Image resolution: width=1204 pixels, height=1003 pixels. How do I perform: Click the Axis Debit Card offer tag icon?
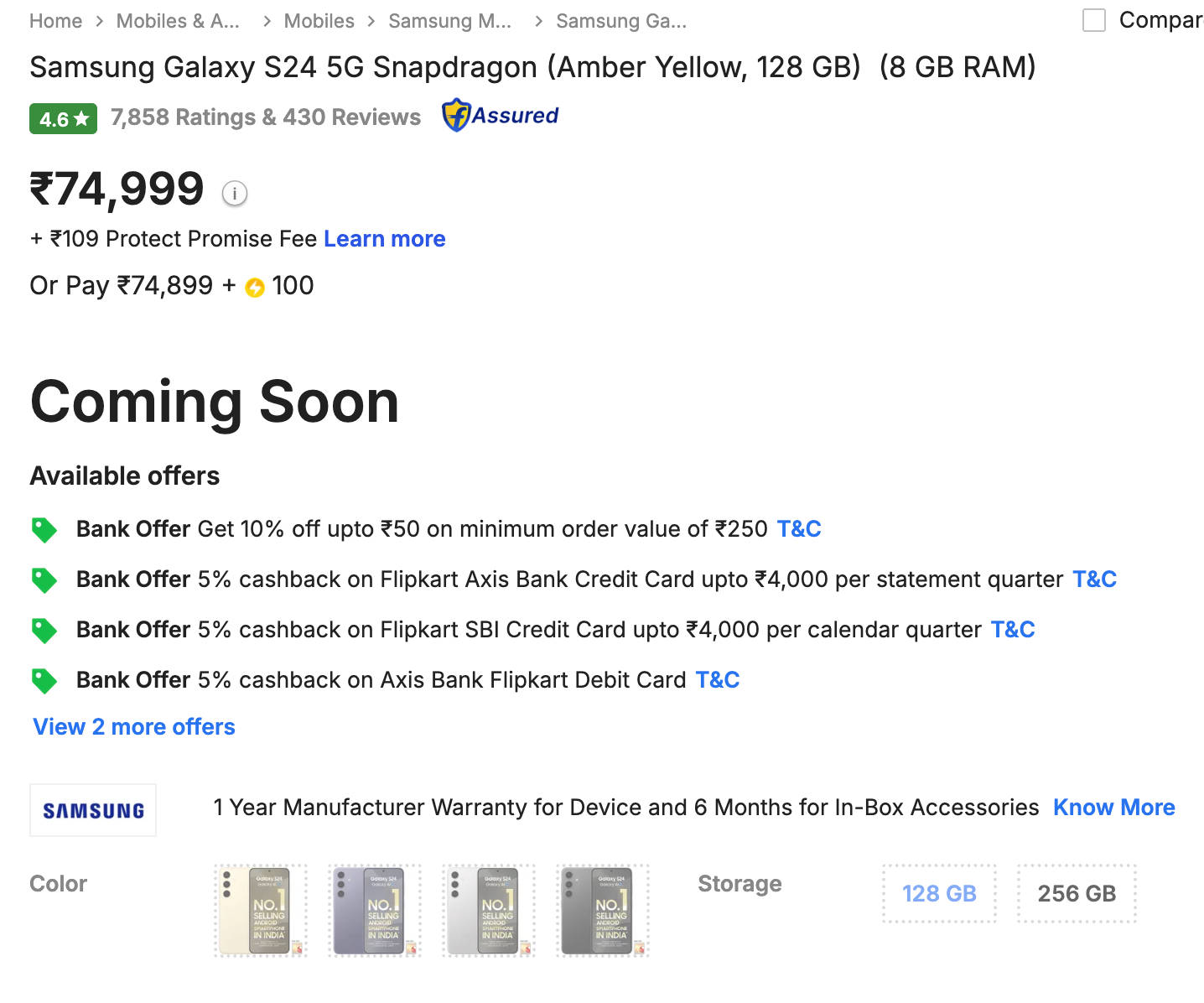44,680
